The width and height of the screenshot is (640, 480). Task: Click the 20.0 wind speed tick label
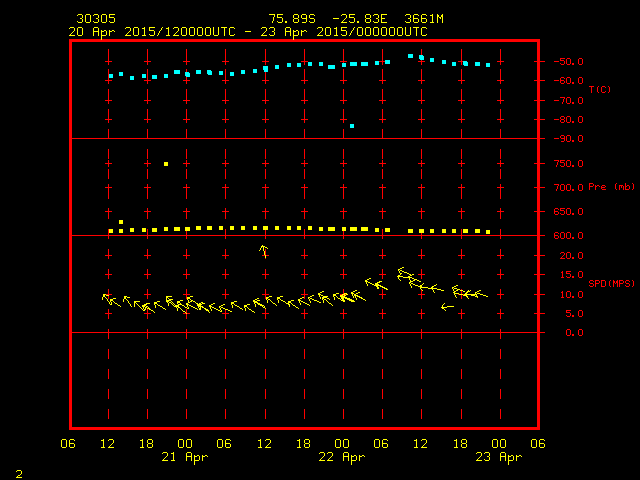coord(571,256)
